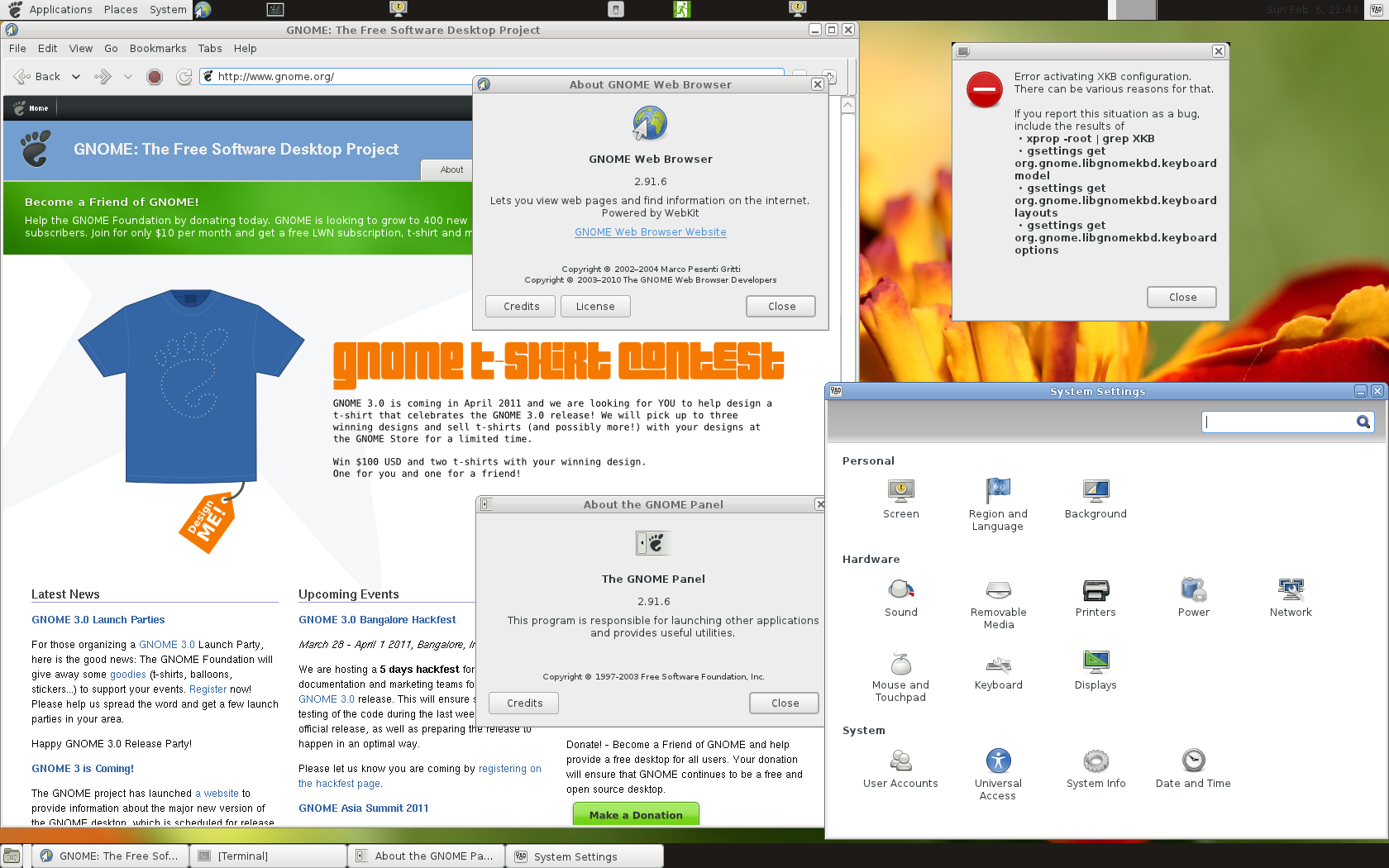The image size is (1389, 868).
Task: Click the Home tab on webpage
Action: pyautogui.click(x=31, y=108)
